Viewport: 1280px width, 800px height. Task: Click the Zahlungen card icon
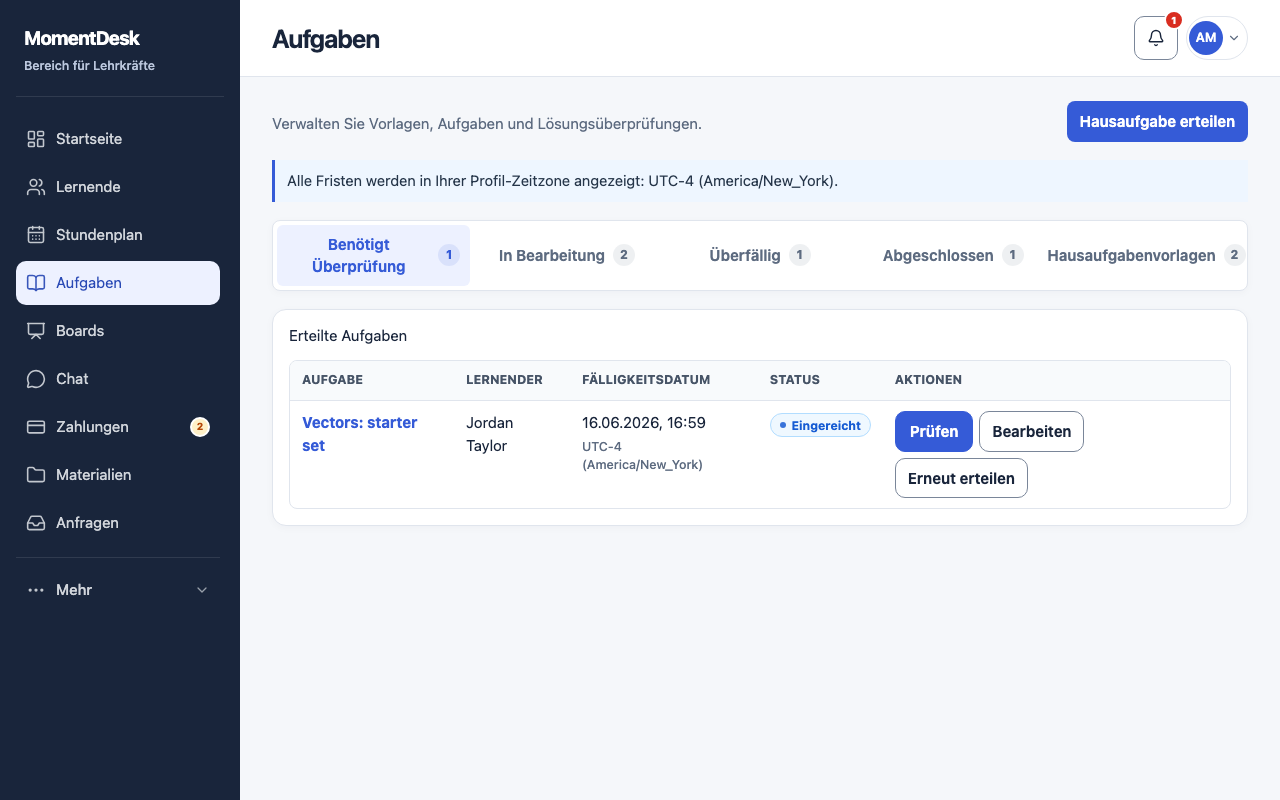pyautogui.click(x=36, y=427)
